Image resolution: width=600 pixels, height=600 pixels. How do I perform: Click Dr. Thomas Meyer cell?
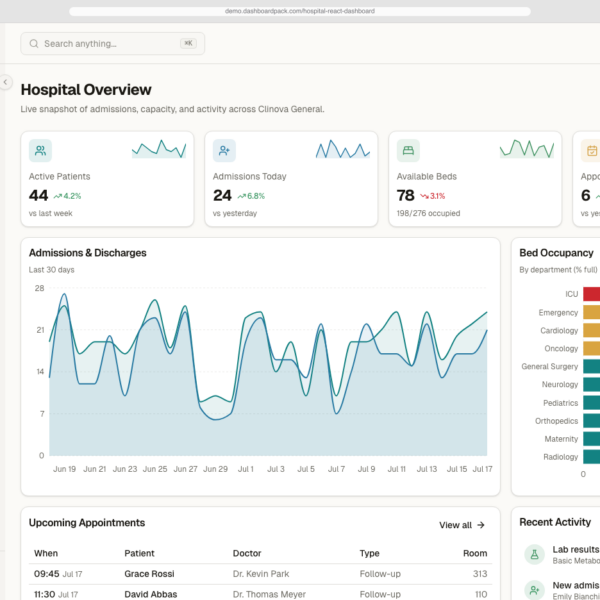(269, 594)
